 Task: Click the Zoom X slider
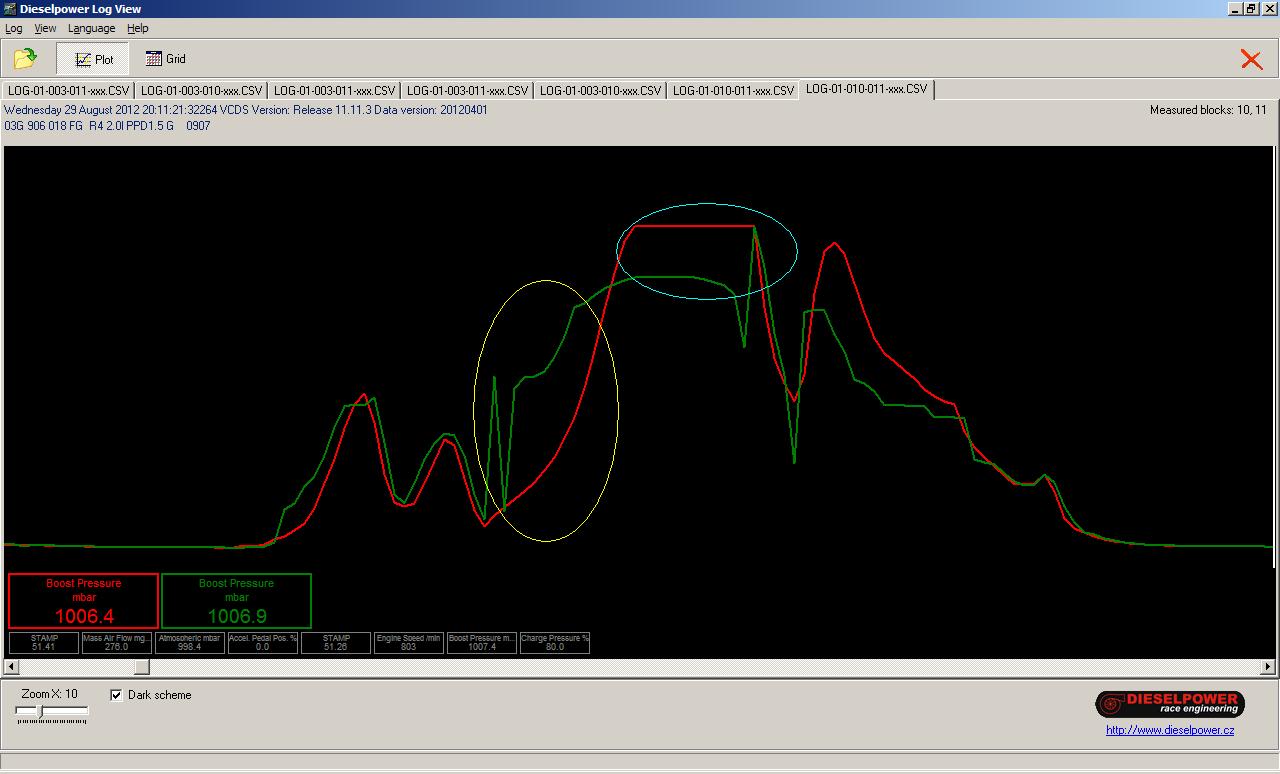[x=52, y=711]
